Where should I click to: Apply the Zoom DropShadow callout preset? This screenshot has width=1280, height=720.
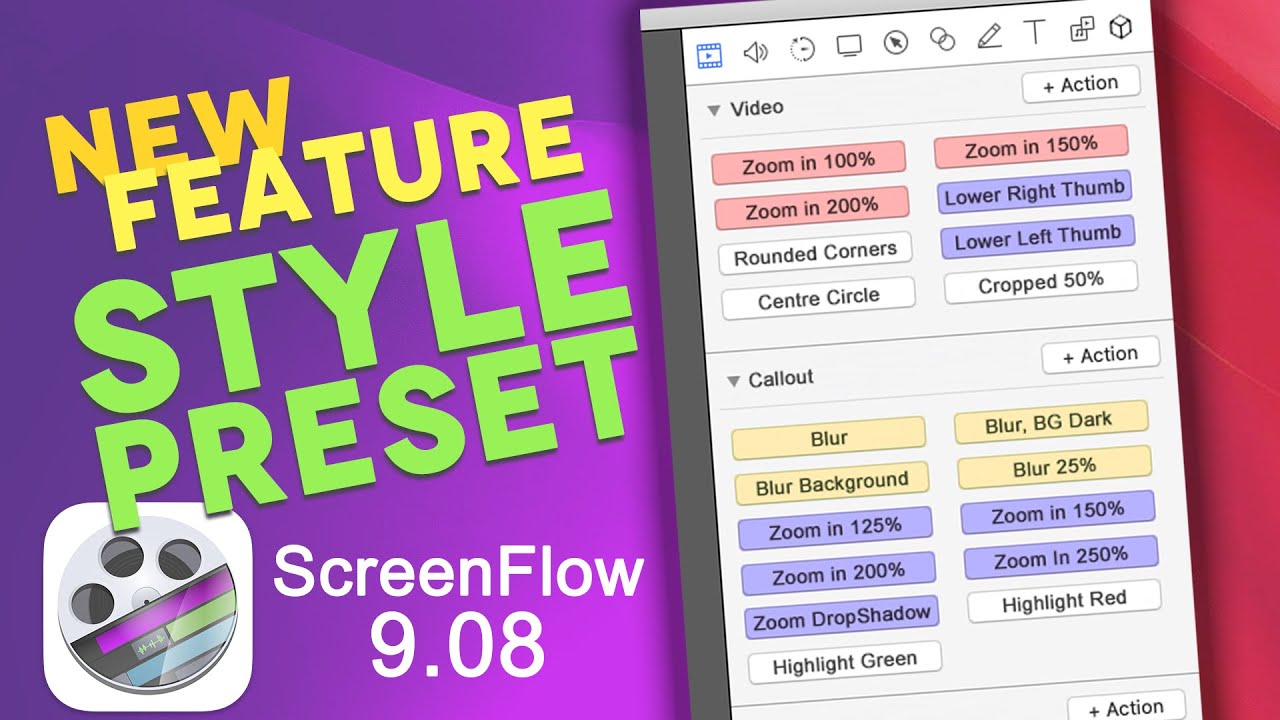(841, 619)
